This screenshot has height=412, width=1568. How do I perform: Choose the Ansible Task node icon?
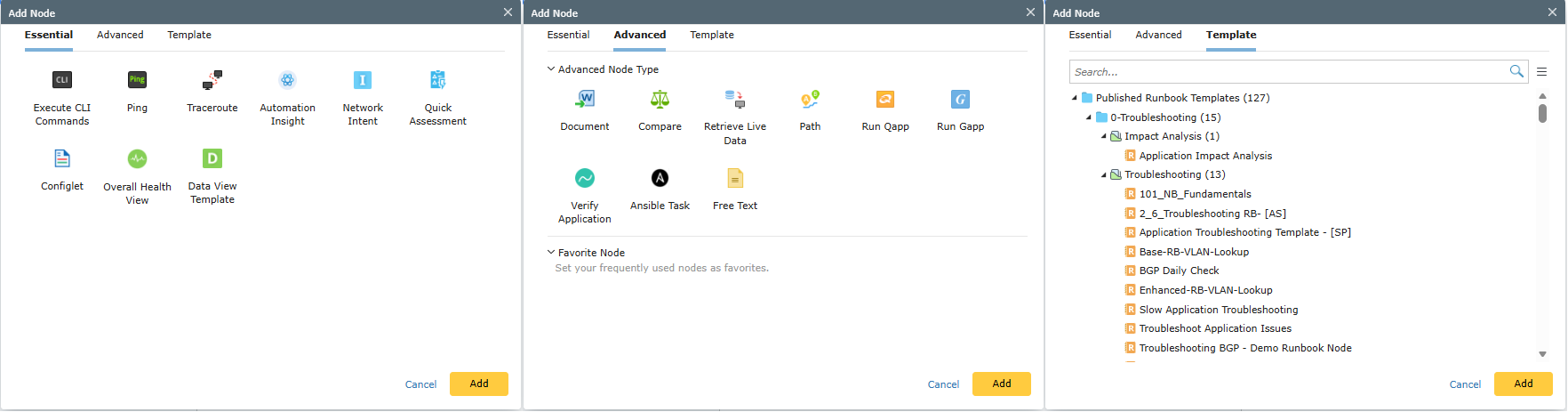point(660,178)
